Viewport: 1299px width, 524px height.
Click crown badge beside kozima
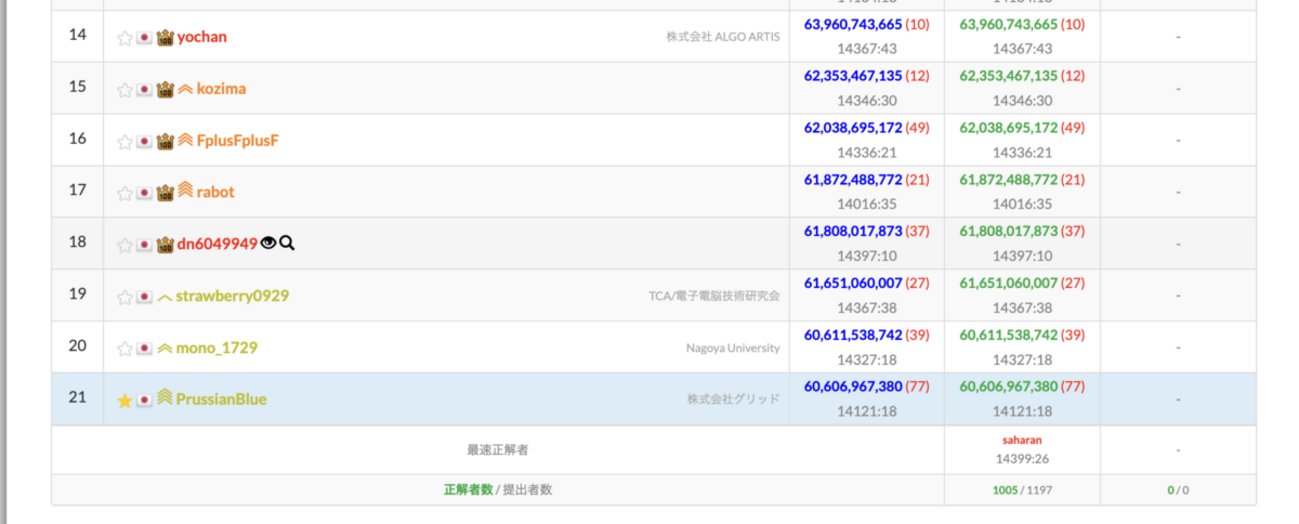[x=165, y=89]
